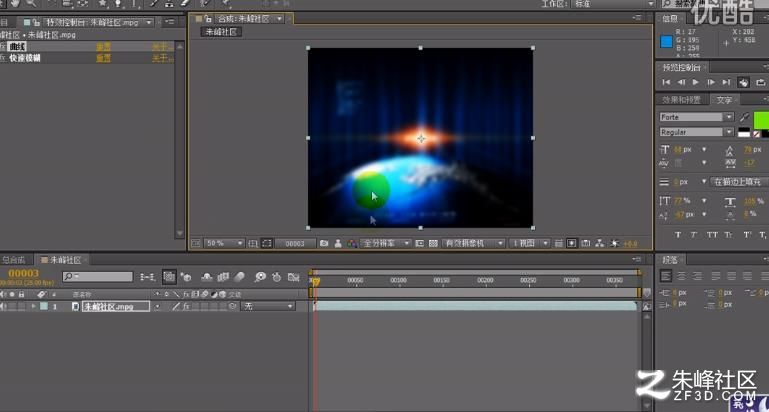The height and width of the screenshot is (412, 769).
Task: Toggle superscript T button
Action: tap(747, 235)
